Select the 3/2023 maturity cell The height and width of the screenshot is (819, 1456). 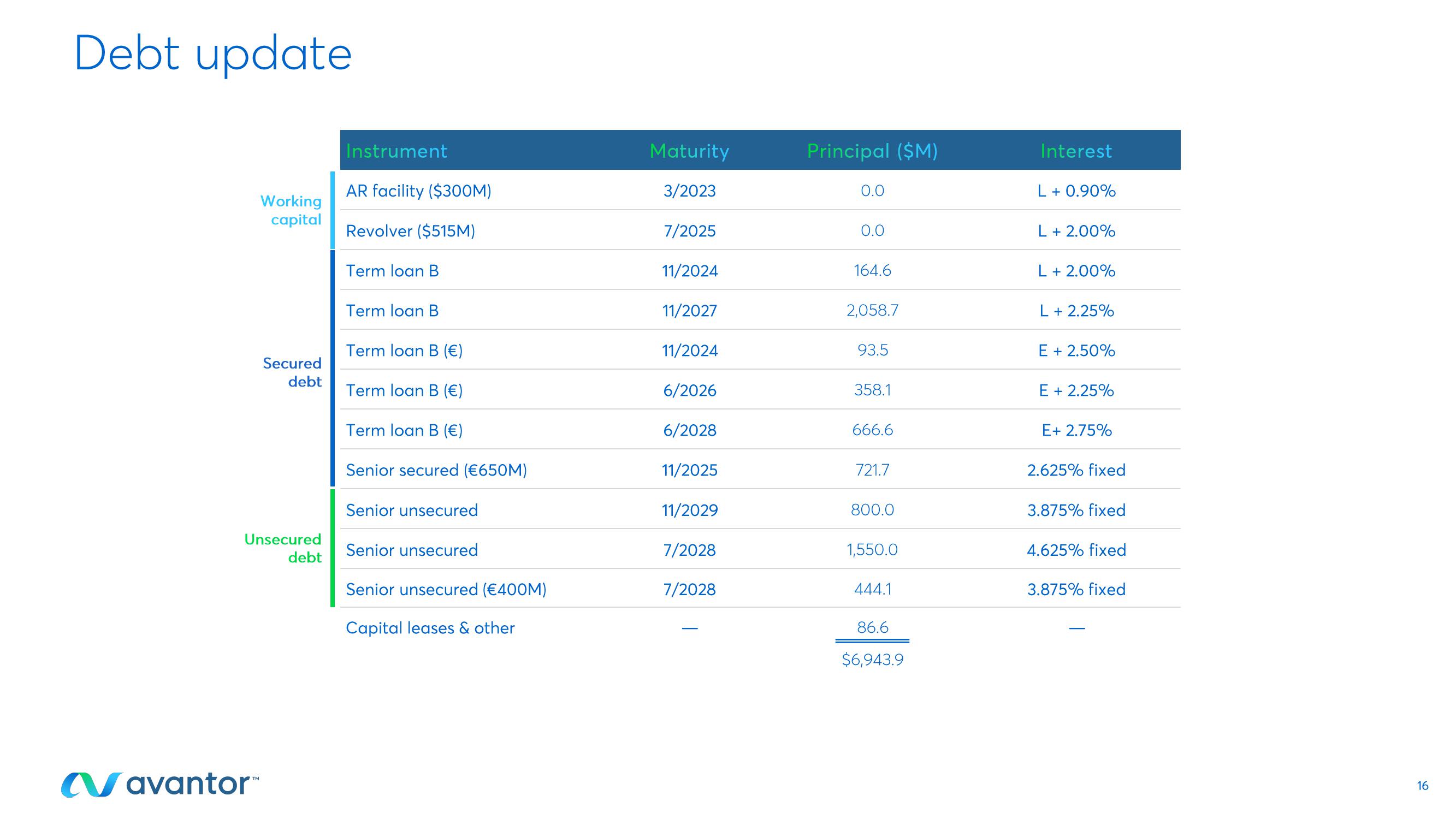click(x=690, y=191)
